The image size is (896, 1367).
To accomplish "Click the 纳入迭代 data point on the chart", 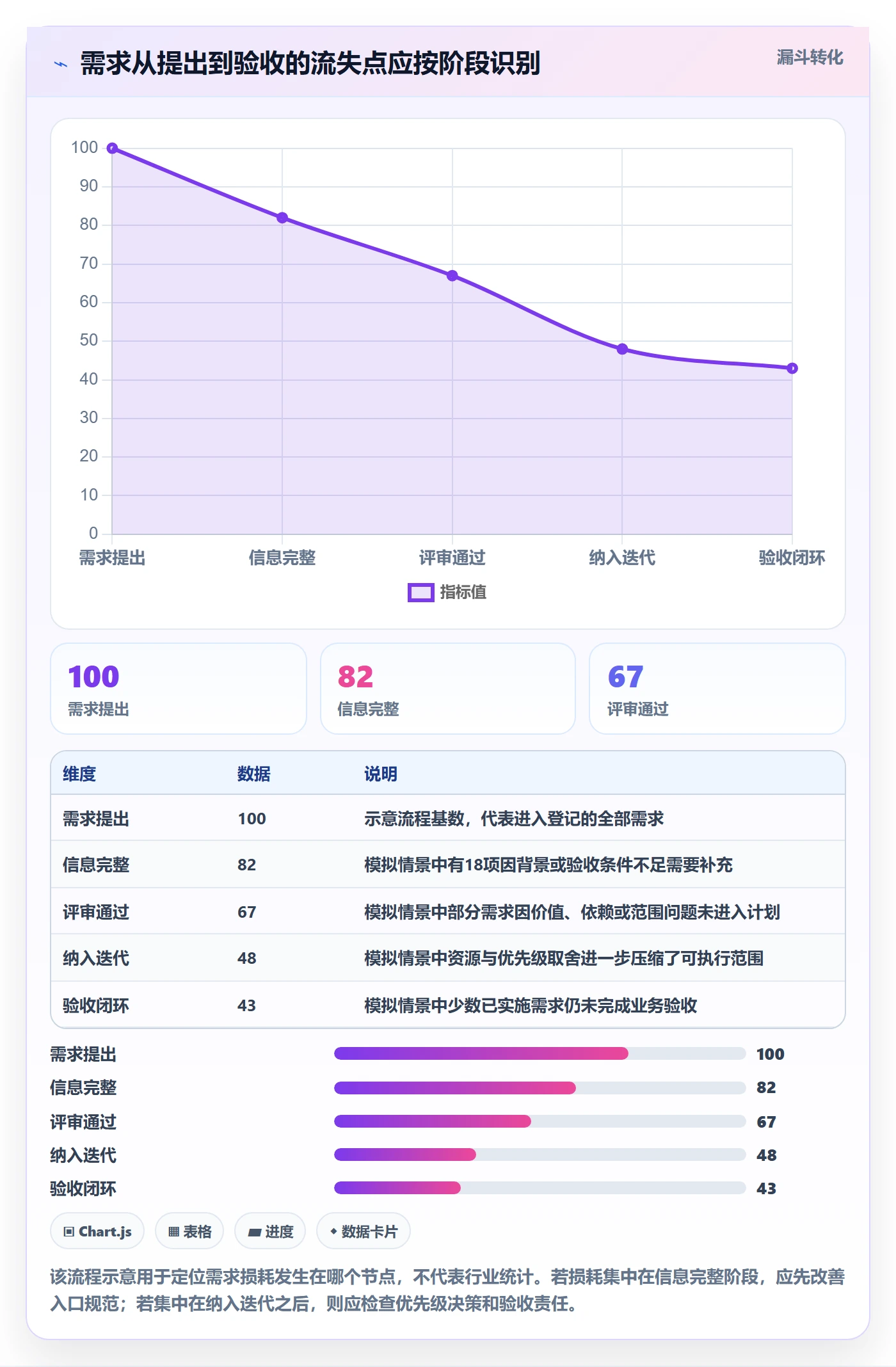I will point(622,349).
